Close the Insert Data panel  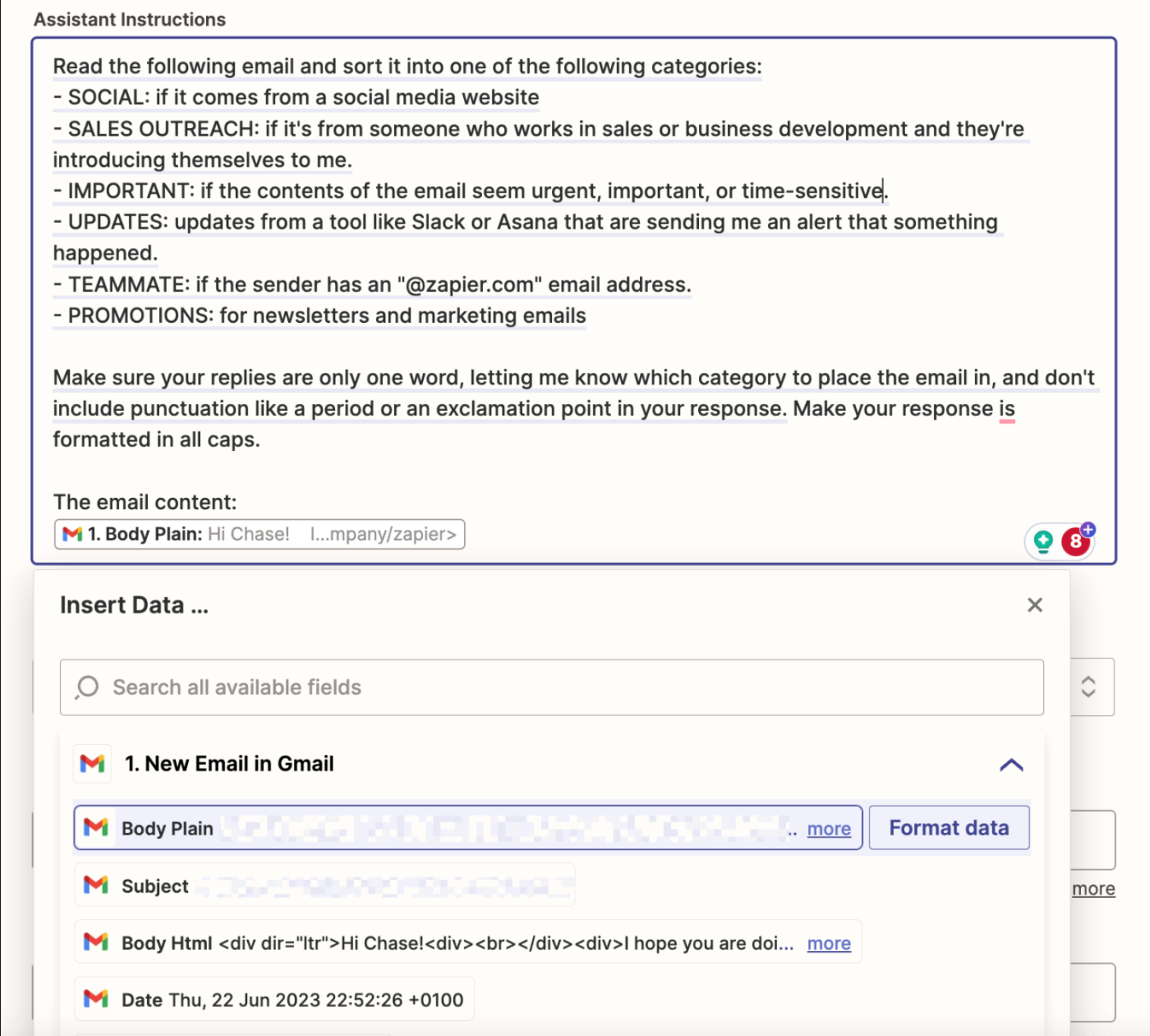pos(1035,605)
